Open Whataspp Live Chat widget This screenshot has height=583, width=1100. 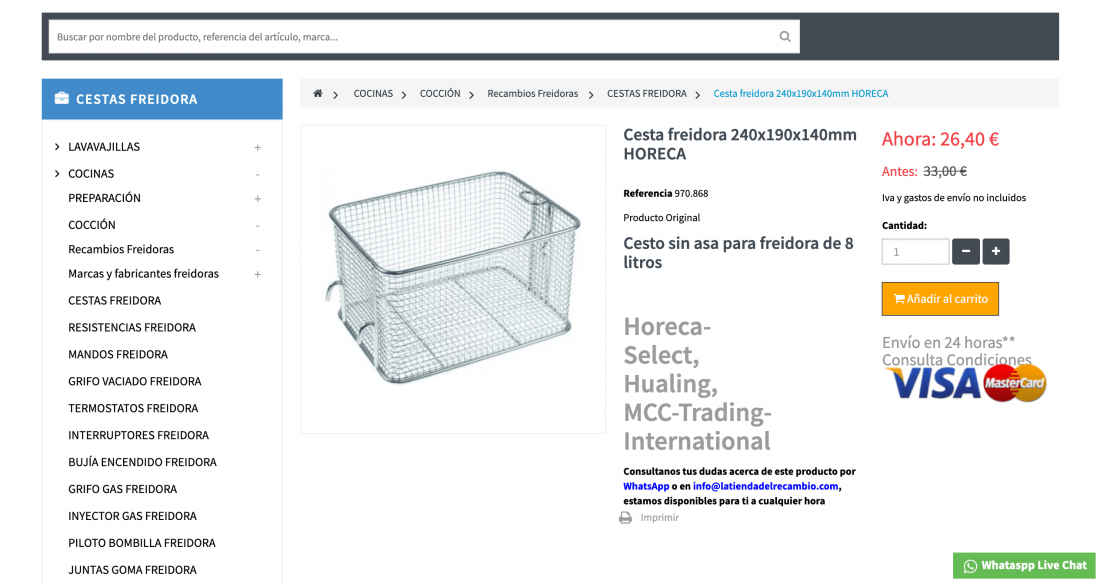[x=1024, y=565]
